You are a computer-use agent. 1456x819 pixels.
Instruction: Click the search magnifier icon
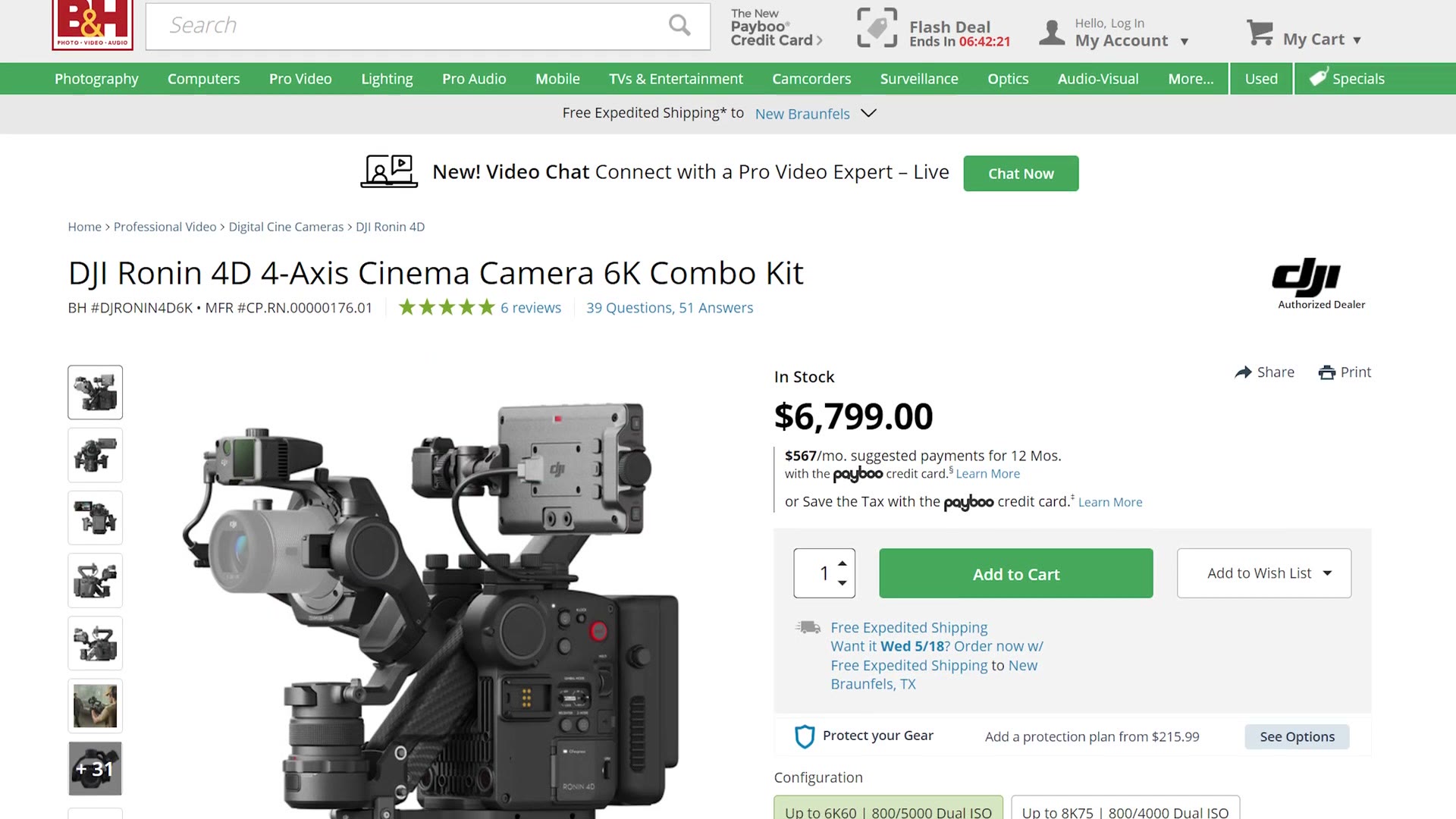point(679,26)
